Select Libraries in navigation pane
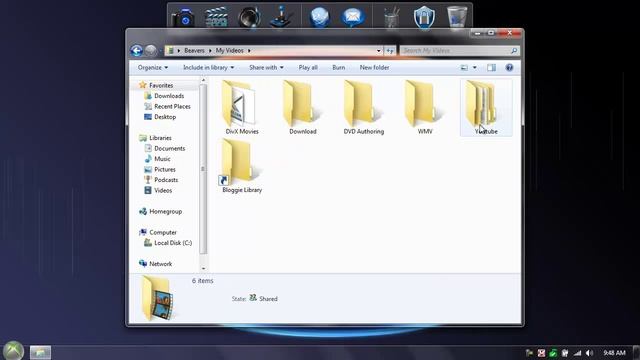 pos(160,138)
